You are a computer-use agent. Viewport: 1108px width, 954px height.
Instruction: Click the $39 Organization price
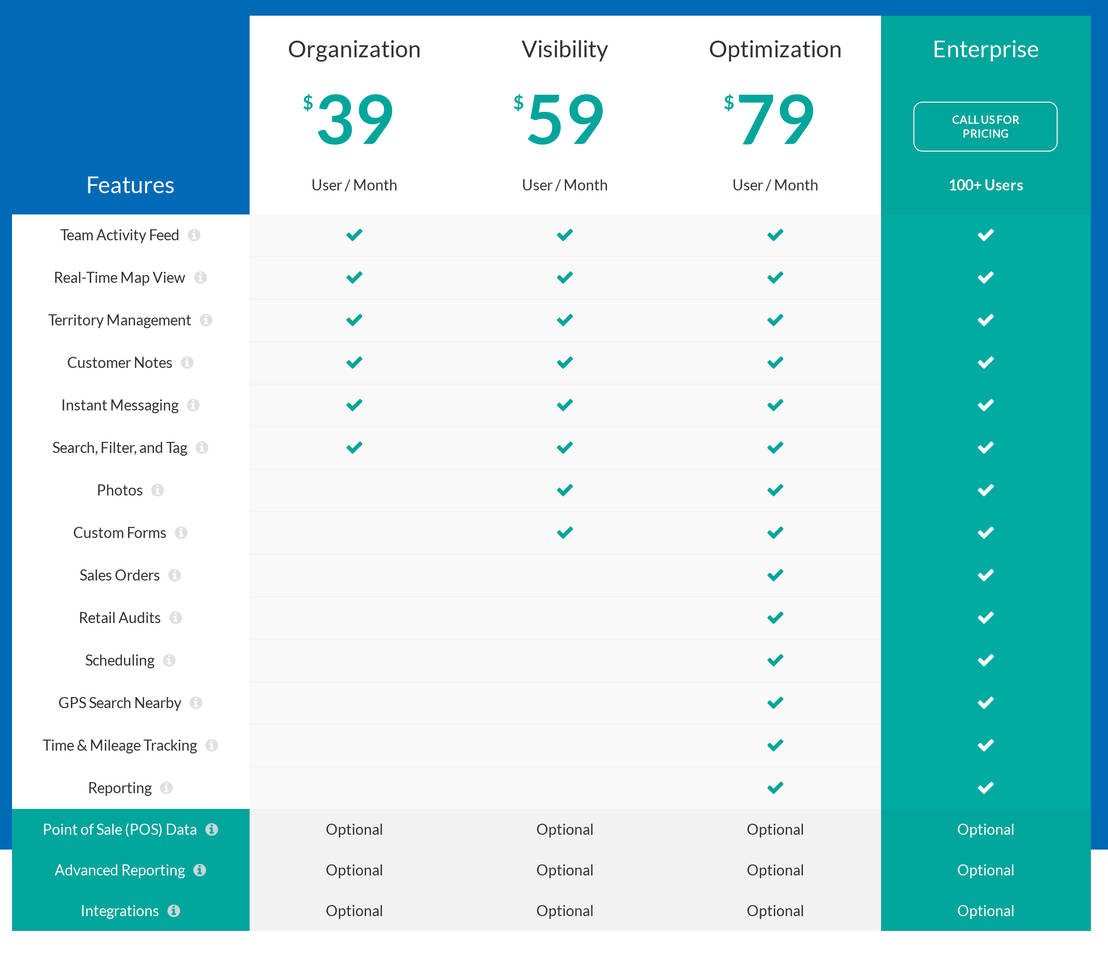pos(348,119)
